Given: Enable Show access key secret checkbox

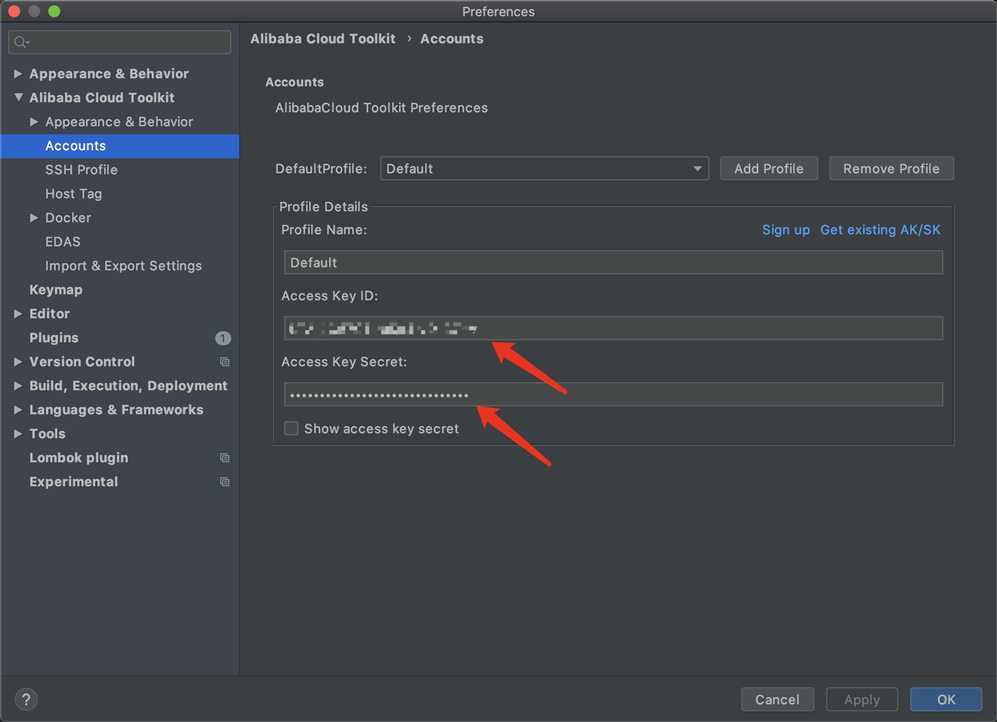Looking at the screenshot, I should point(291,428).
